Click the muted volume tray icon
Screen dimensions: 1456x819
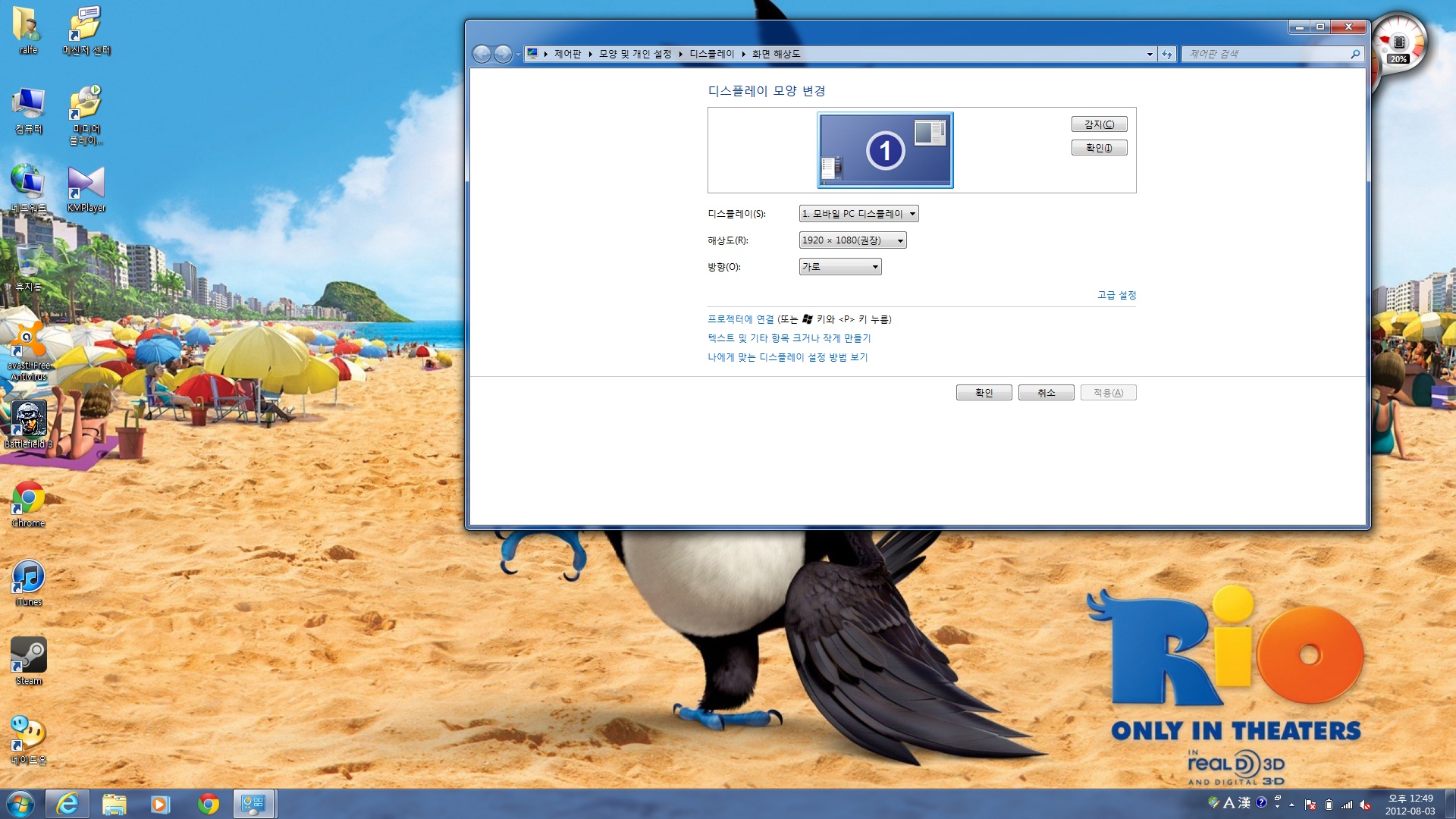click(1365, 805)
